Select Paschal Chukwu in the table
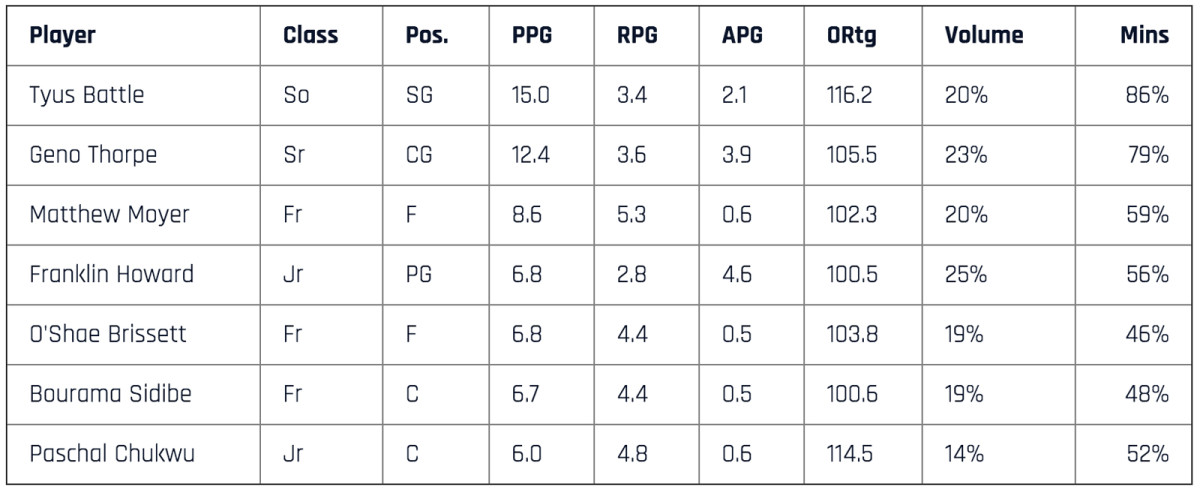Image resolution: width=1200 pixels, height=493 pixels. [112, 454]
